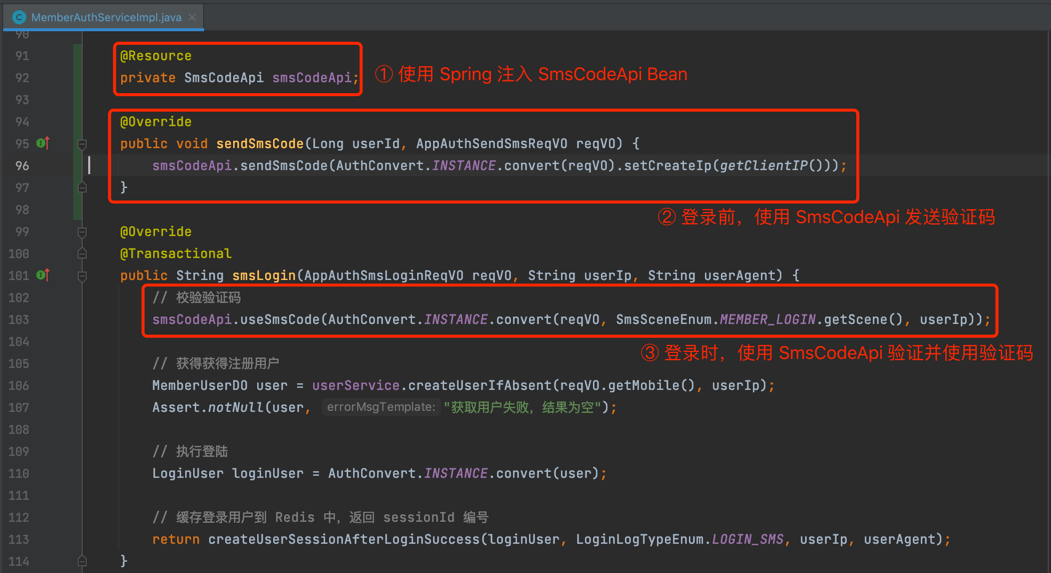Click the errorMsgTemplate parameter hint
This screenshot has width=1051, height=573.
[x=381, y=407]
